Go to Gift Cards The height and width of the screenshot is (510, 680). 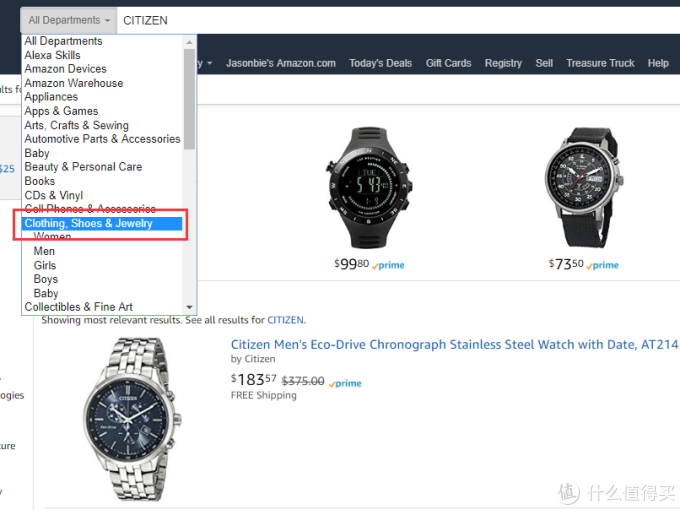click(448, 63)
